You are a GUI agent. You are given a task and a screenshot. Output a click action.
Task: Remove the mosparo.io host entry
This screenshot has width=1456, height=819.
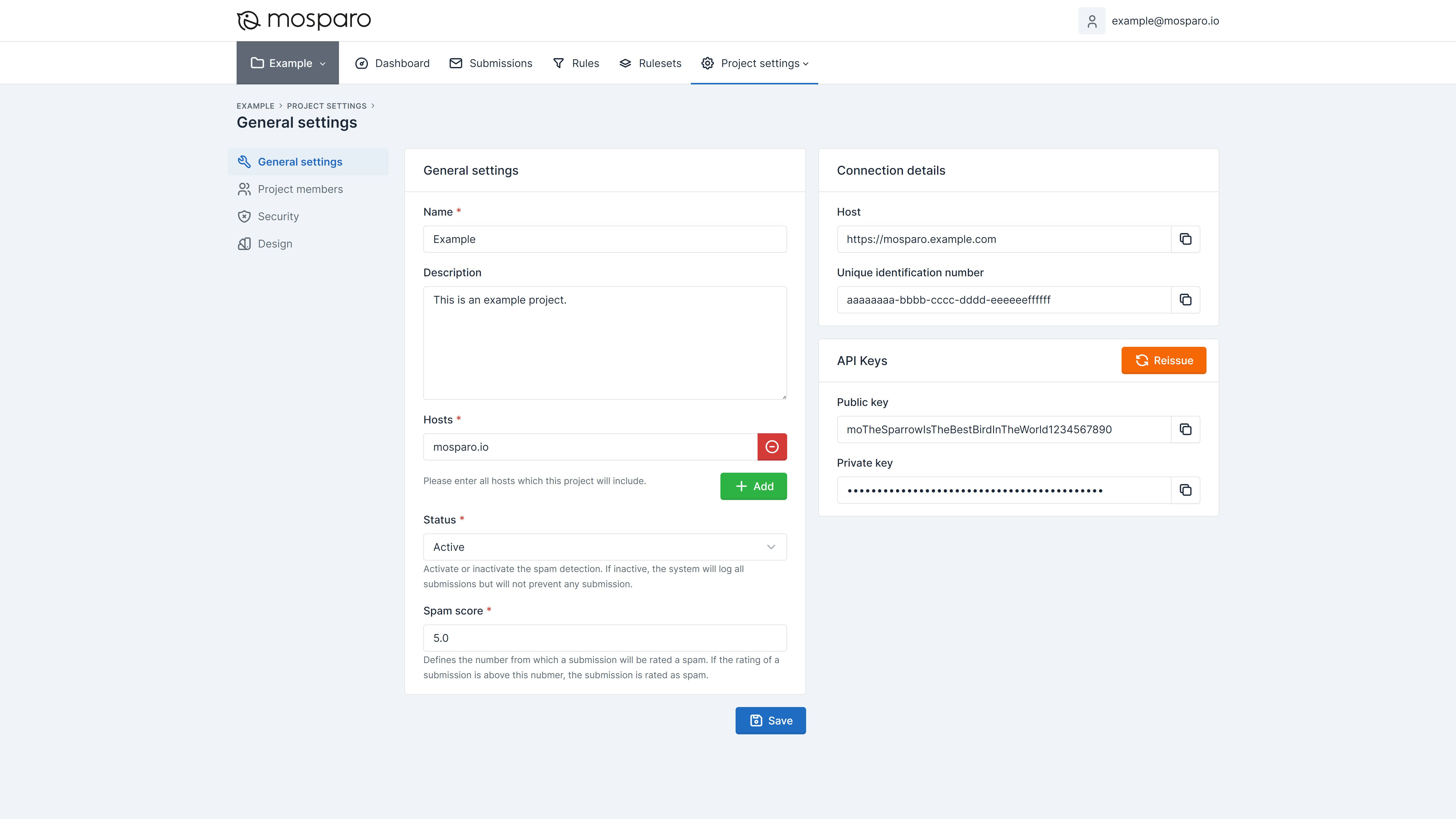point(772,447)
